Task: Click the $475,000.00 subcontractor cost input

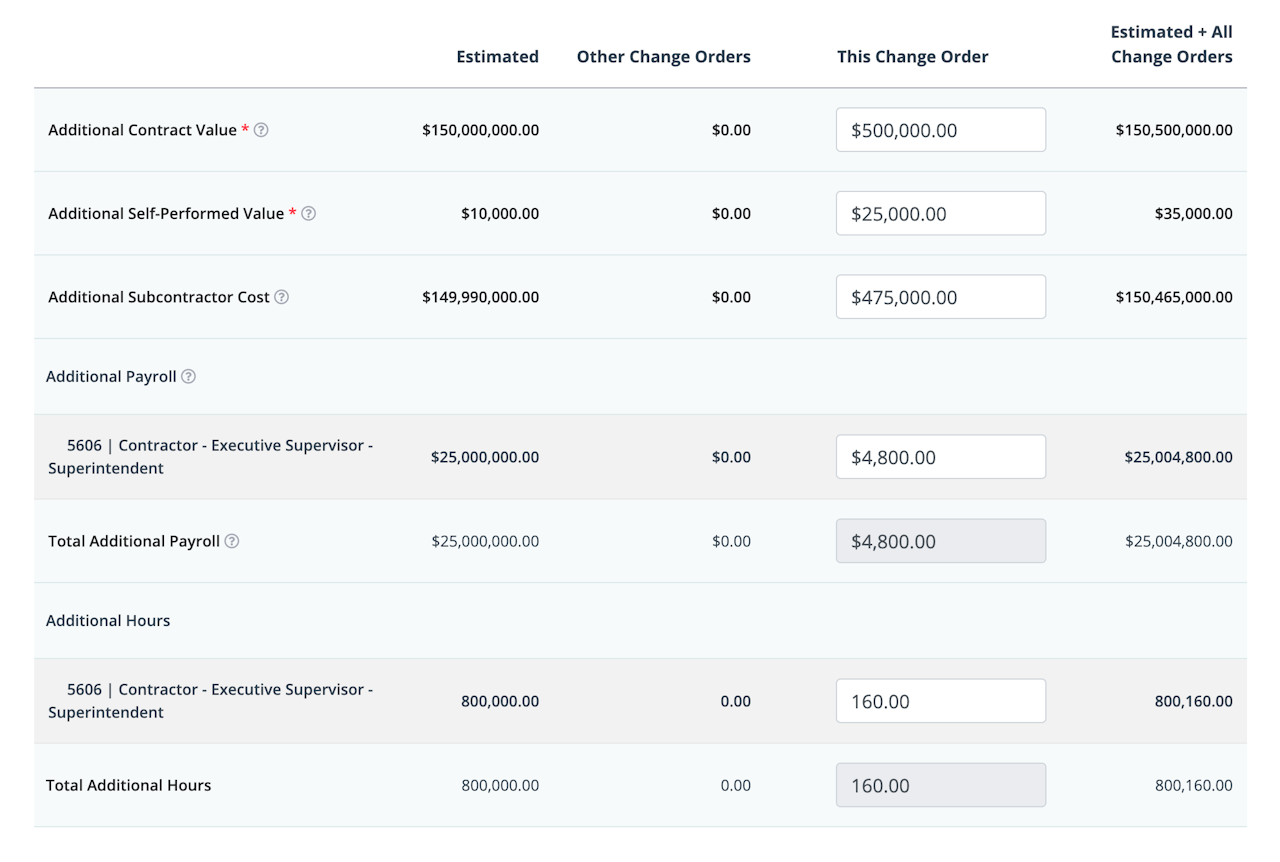Action: [x=940, y=297]
